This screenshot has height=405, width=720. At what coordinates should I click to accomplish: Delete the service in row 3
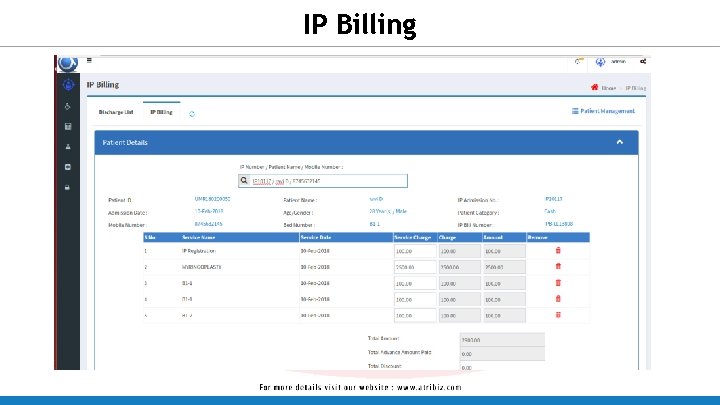click(558, 283)
